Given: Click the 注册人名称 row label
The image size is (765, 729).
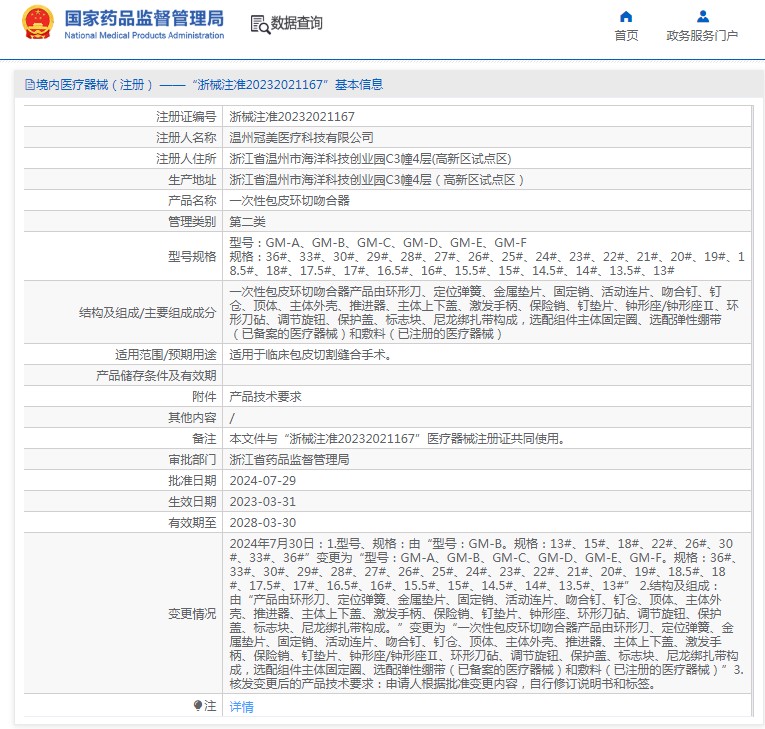Looking at the screenshot, I should click(186, 138).
